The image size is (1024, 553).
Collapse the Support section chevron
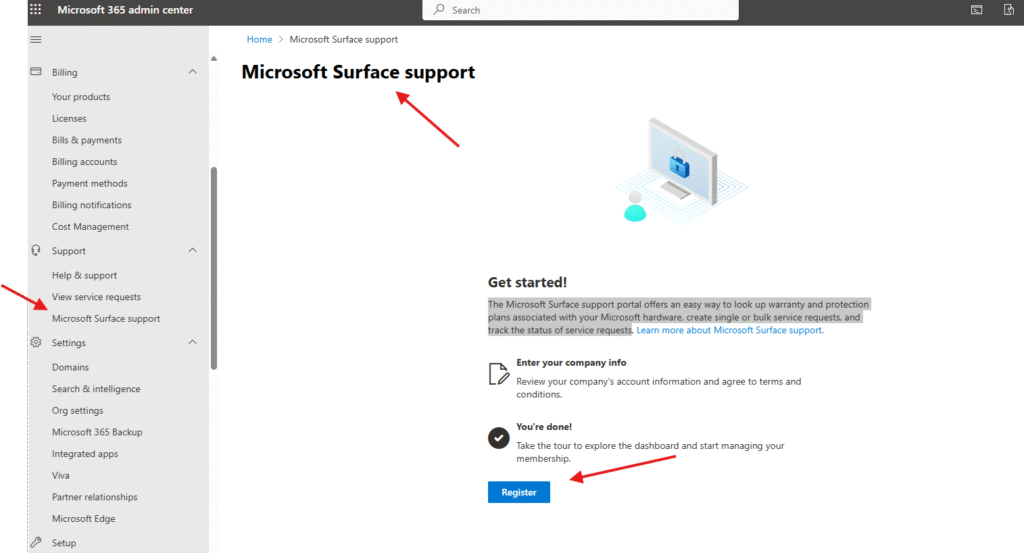(x=193, y=251)
